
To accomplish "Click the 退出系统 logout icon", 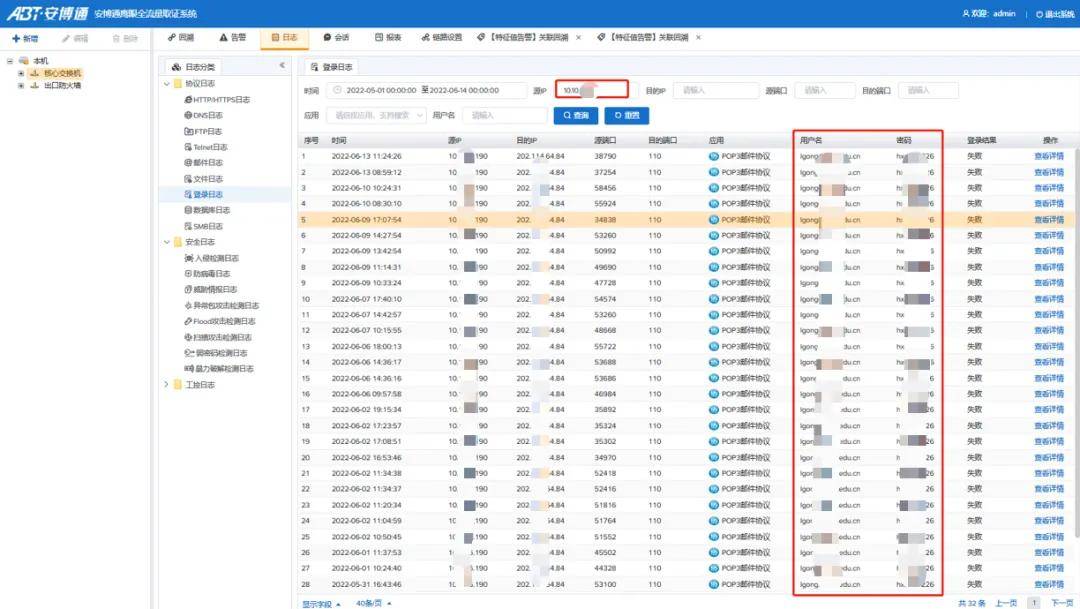I will tap(1039, 14).
